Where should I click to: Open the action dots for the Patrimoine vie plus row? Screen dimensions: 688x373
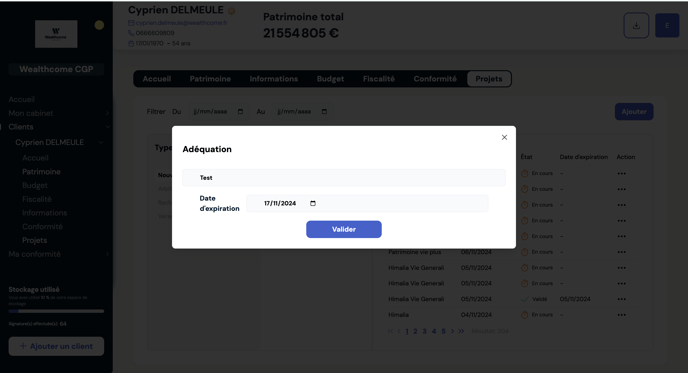(621, 252)
